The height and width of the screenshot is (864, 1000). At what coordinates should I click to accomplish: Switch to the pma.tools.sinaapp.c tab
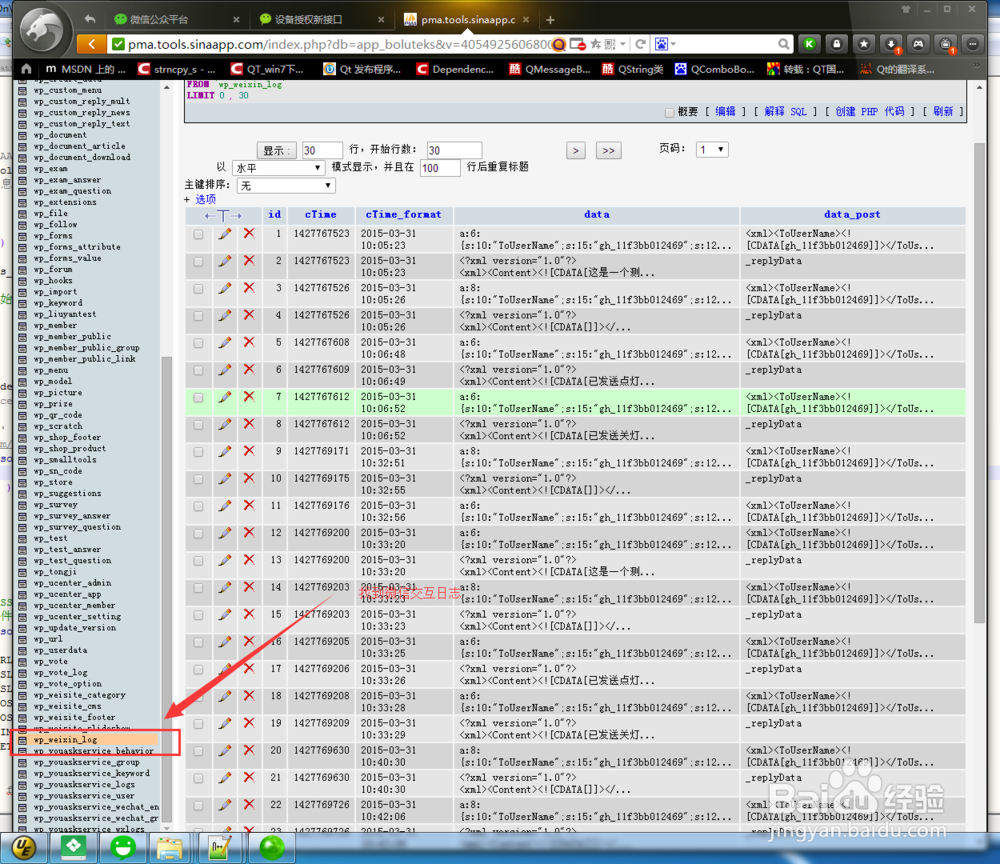pyautogui.click(x=467, y=19)
